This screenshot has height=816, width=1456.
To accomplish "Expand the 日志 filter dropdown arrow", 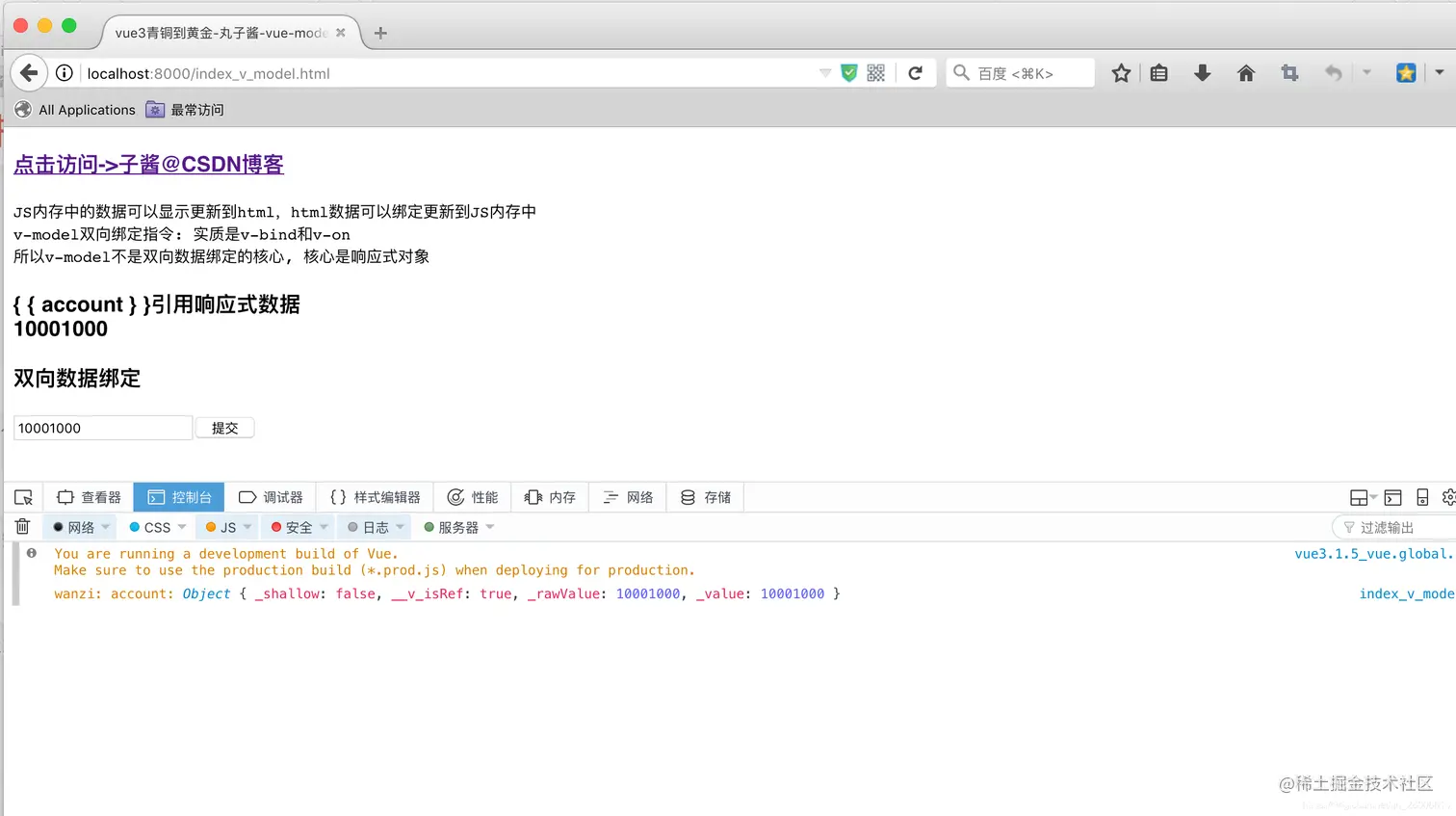I will click(402, 527).
